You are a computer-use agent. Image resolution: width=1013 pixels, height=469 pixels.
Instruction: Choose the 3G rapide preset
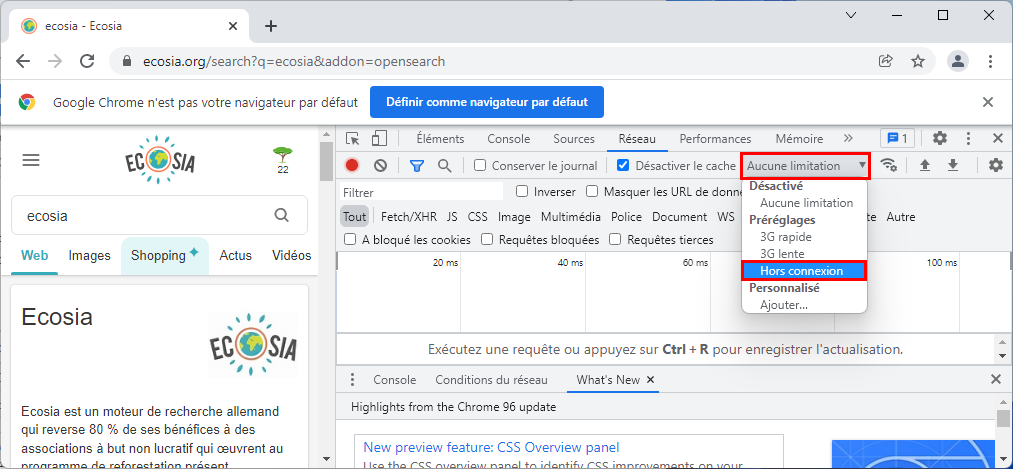click(x=804, y=237)
